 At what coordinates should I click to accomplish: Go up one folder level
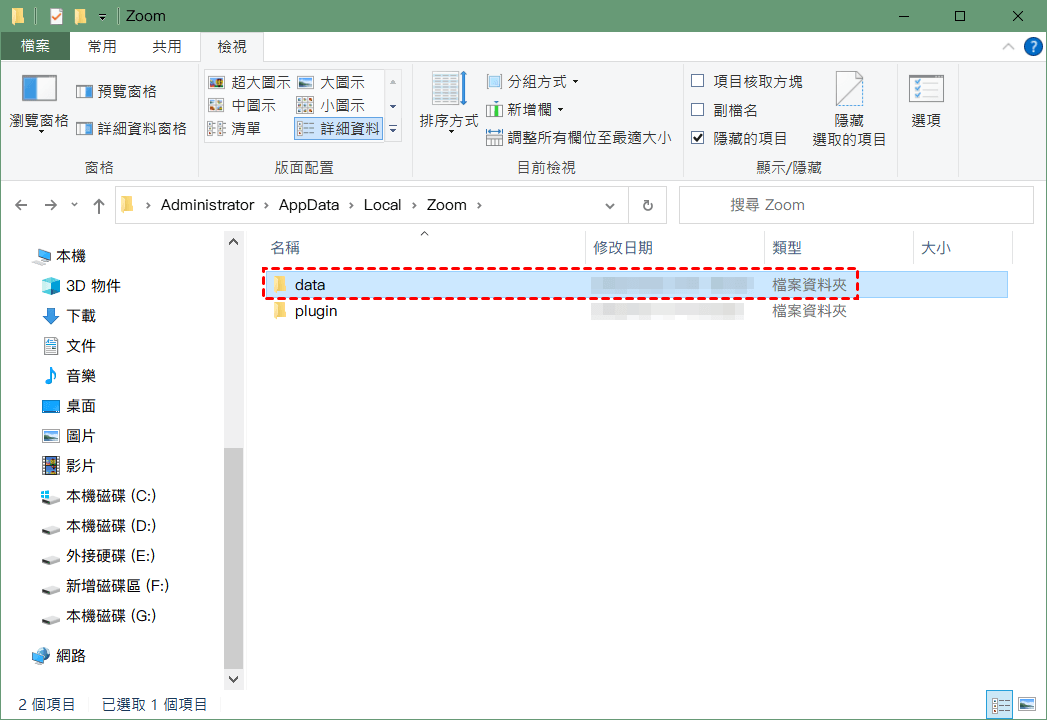click(99, 205)
